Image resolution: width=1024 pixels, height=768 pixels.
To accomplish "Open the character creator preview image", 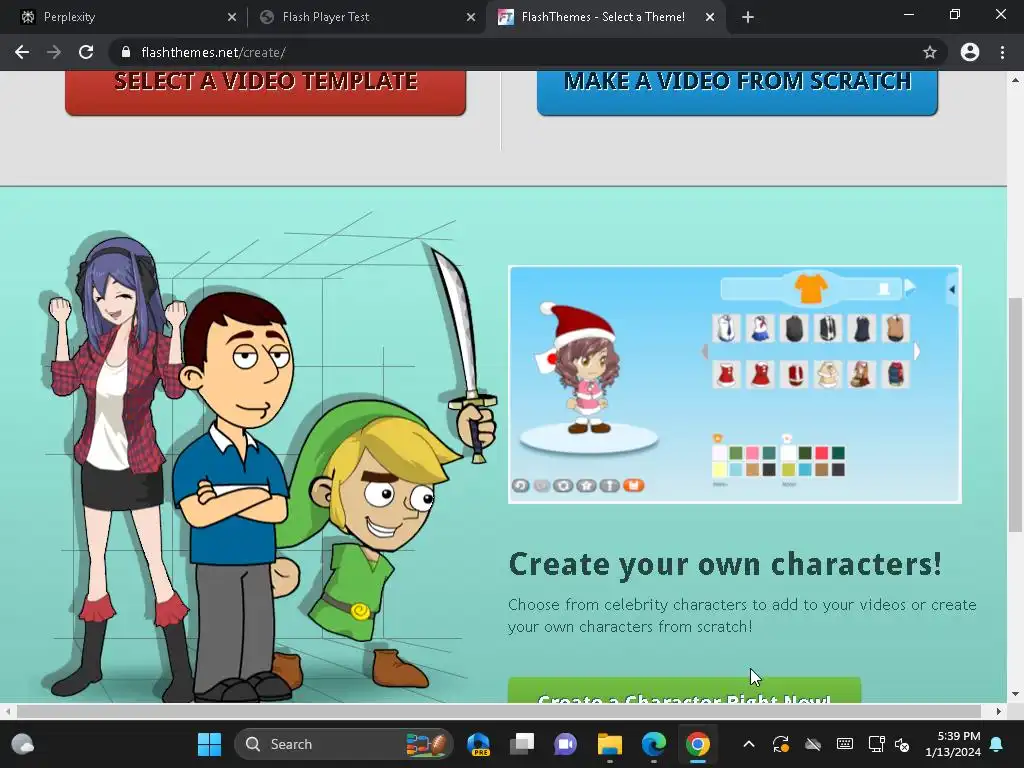I will coord(735,384).
